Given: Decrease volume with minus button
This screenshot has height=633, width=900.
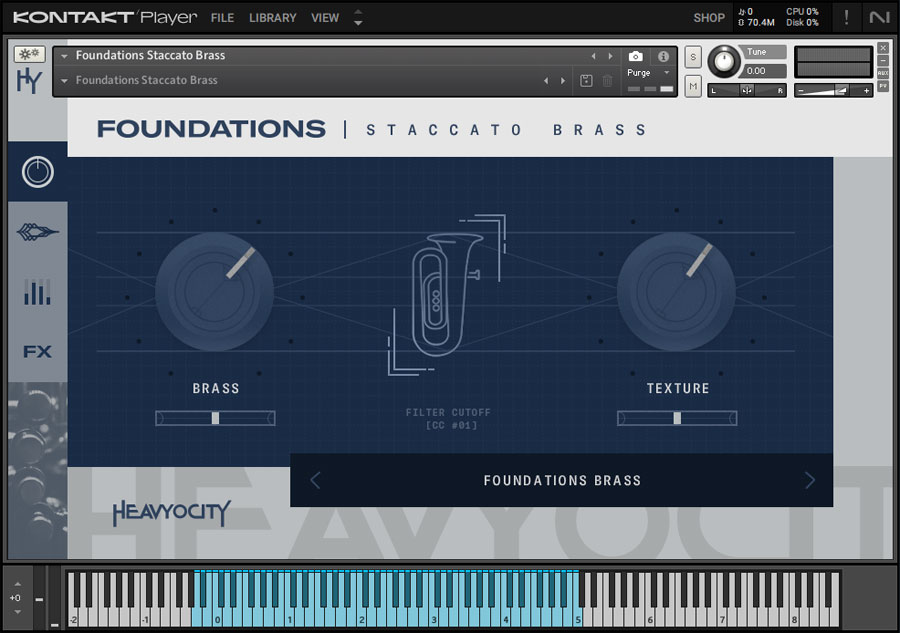Looking at the screenshot, I should click(801, 90).
